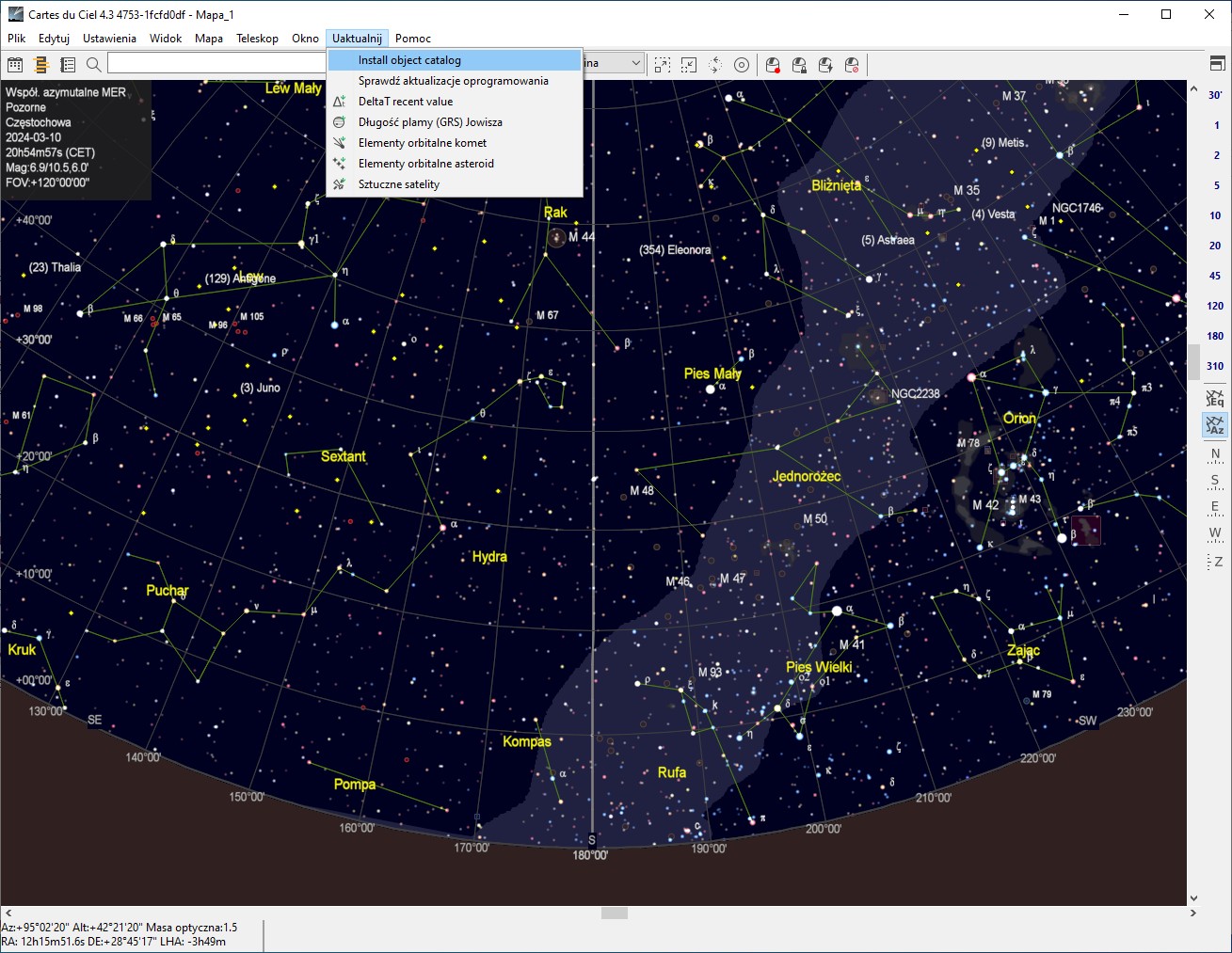Click the circular target icon in toolbar

point(742,65)
